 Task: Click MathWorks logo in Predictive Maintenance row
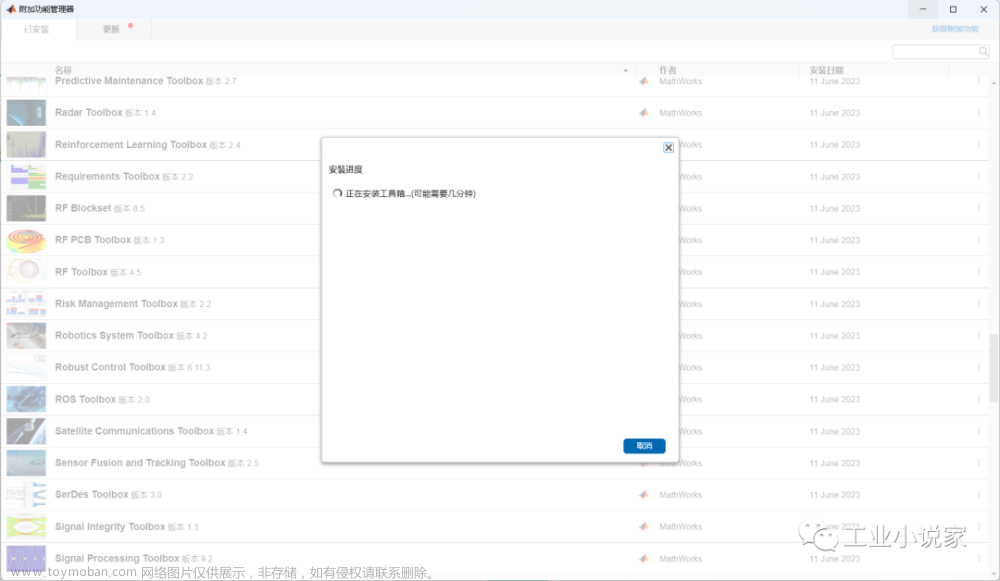[x=643, y=81]
